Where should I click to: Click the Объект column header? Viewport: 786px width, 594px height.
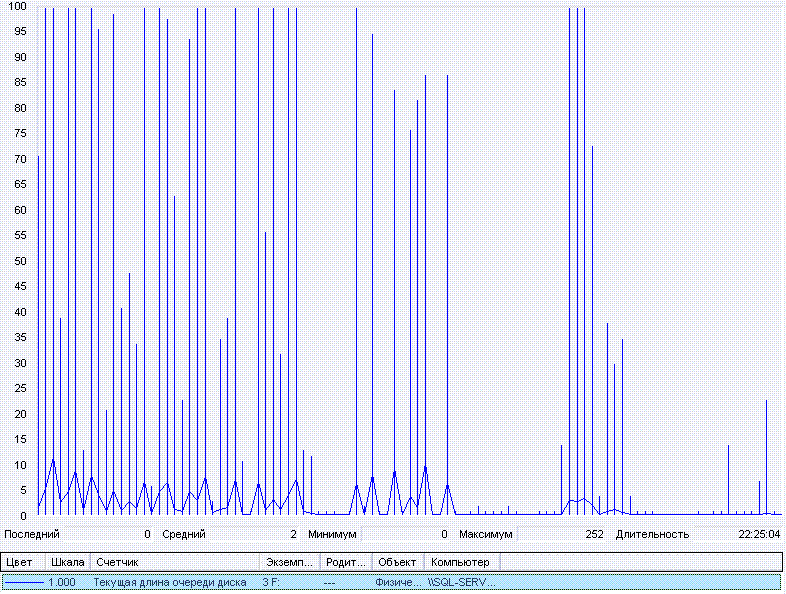click(x=397, y=562)
